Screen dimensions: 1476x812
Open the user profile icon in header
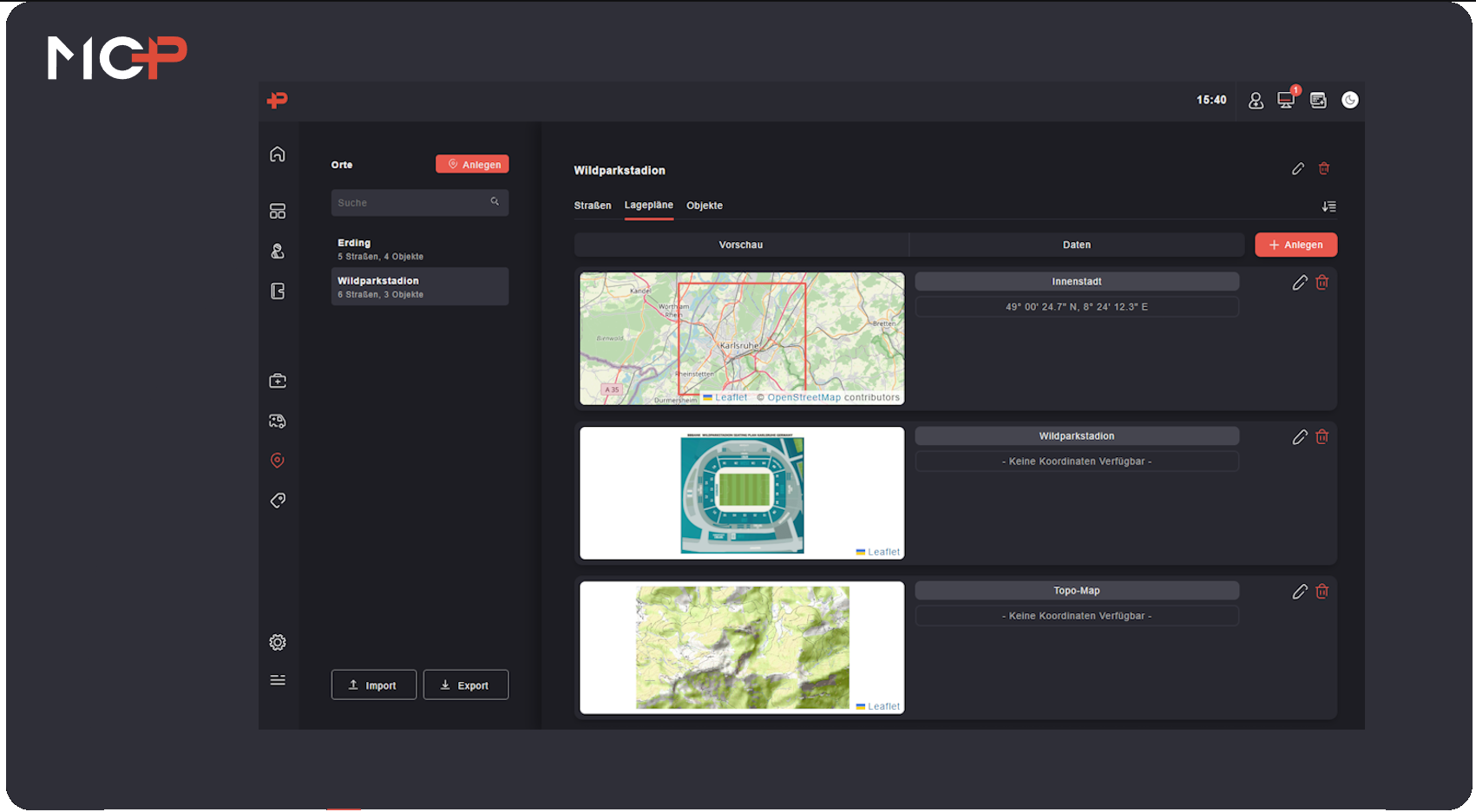coord(1256,101)
